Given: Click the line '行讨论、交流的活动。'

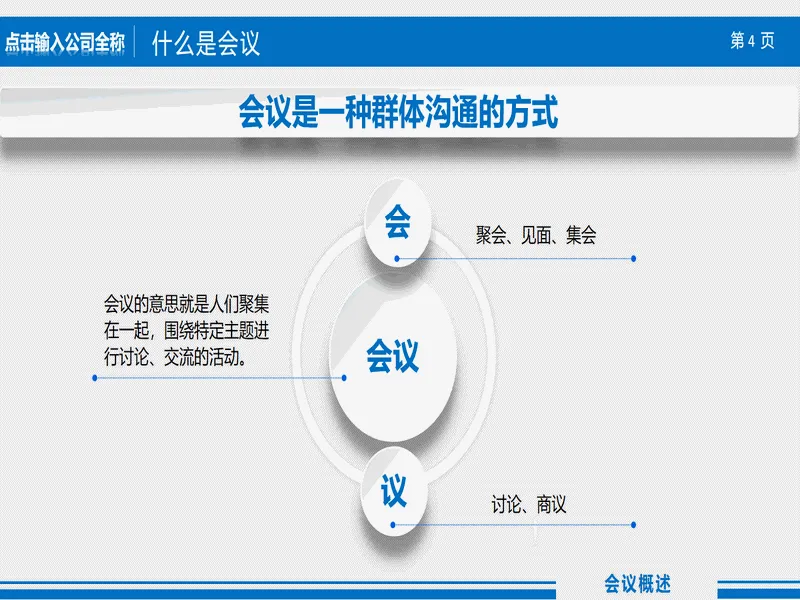Looking at the screenshot, I should [x=177, y=357].
